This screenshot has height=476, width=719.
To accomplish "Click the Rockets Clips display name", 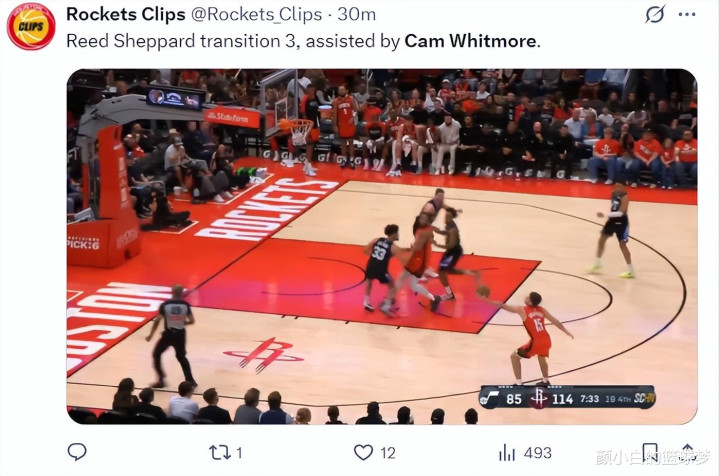I will [126, 14].
